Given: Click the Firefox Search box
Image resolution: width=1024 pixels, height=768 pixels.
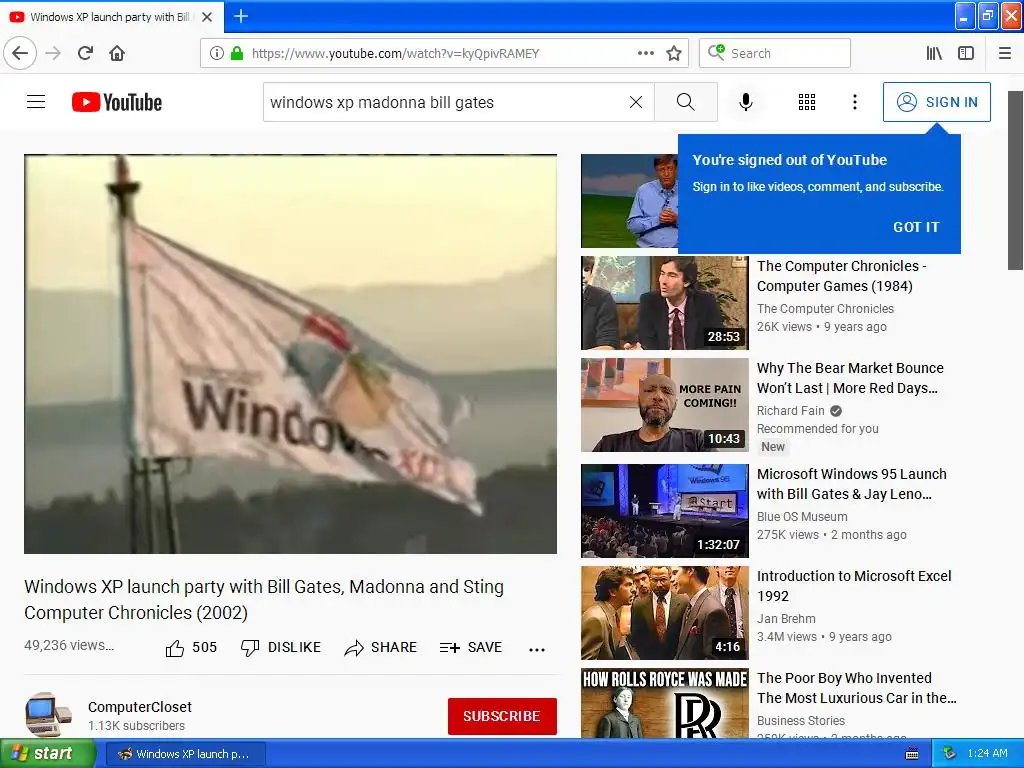Looking at the screenshot, I should tap(775, 53).
